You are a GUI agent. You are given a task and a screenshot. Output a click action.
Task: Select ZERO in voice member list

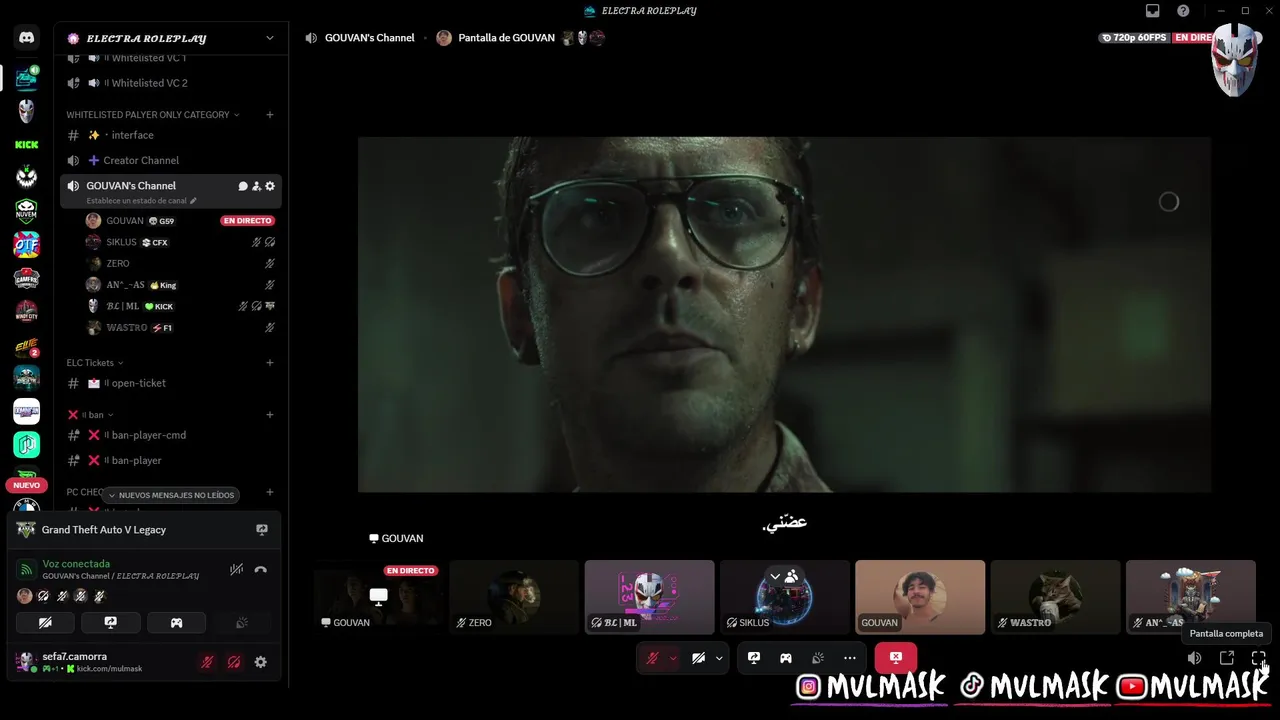tap(180, 264)
